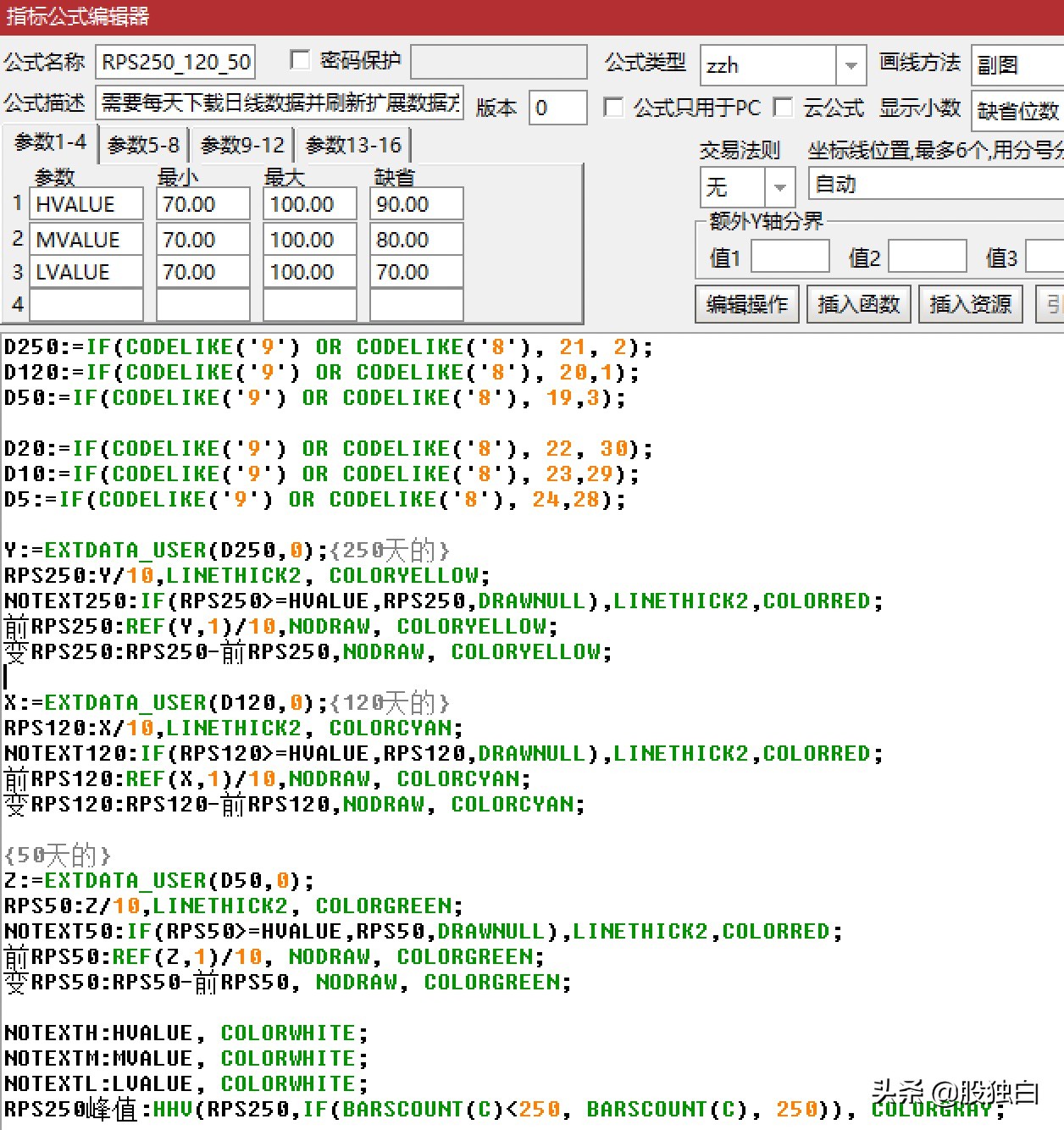Click the 坐标线位置 field showing 自动
This screenshot has height=1130, width=1064.
pyautogui.click(x=932, y=185)
